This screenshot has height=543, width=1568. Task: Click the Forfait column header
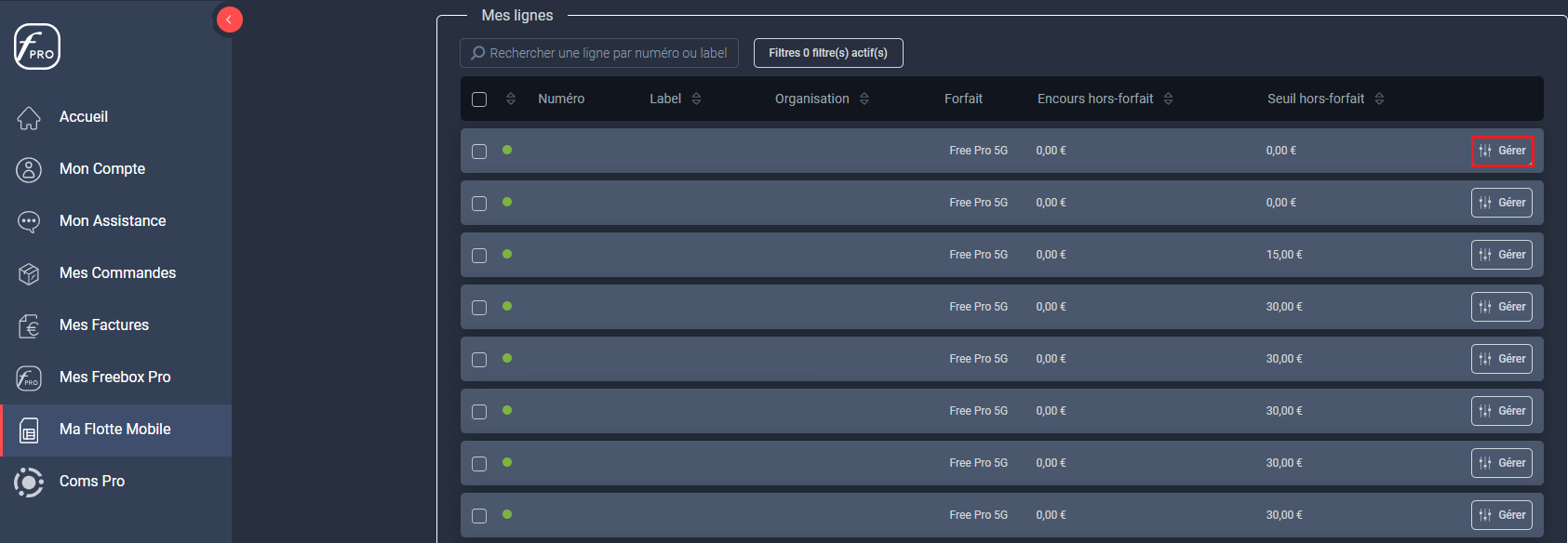tap(963, 99)
